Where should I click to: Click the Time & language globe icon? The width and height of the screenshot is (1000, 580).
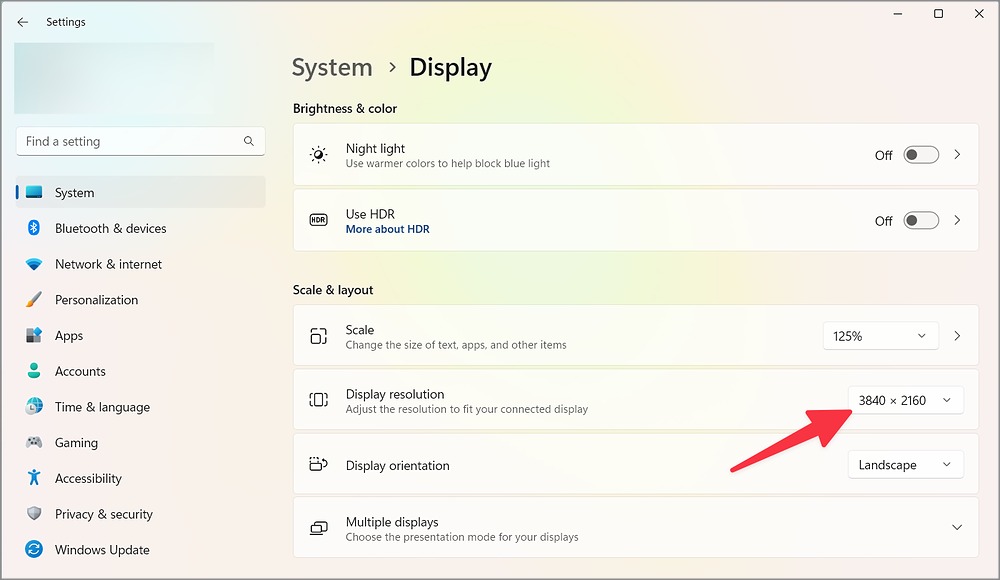(x=34, y=406)
